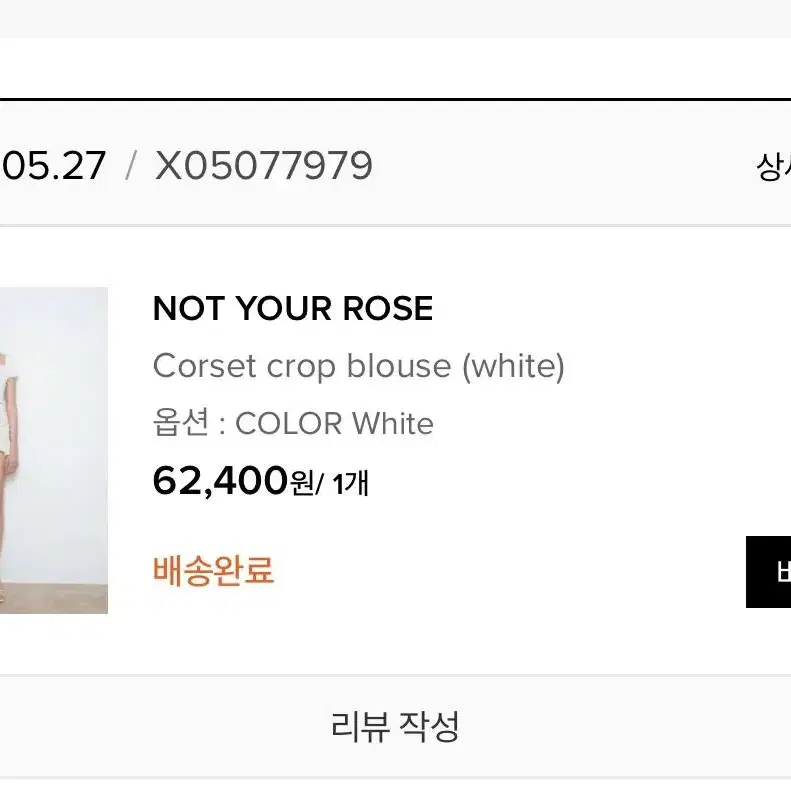Image resolution: width=791 pixels, height=791 pixels.
Task: Click the light gray bar at the top
Action: click(396, 19)
